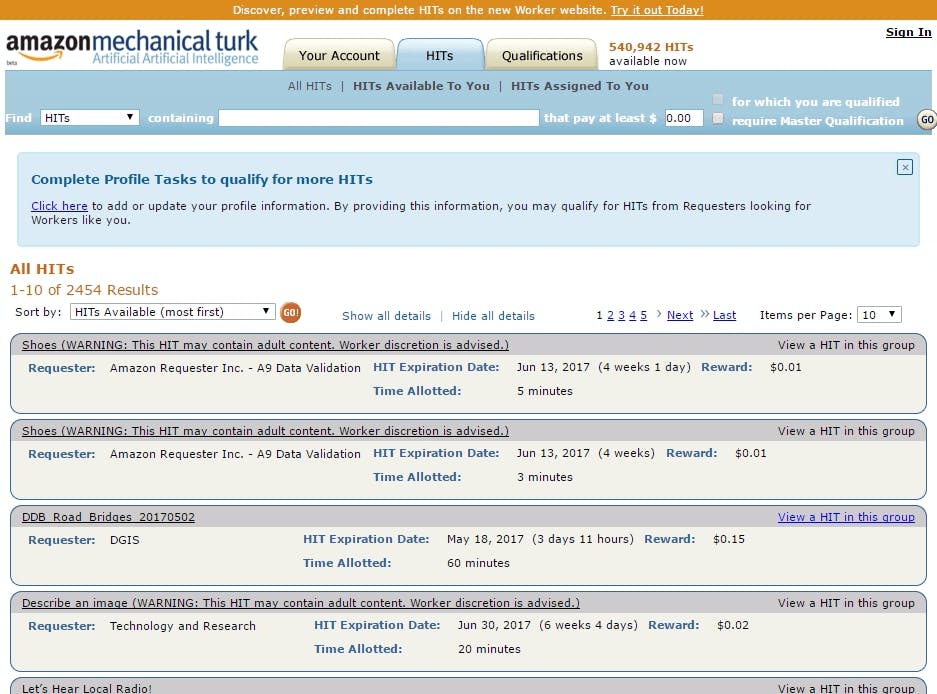Select "HITs Available To You"
The image size is (937, 694).
(x=421, y=86)
